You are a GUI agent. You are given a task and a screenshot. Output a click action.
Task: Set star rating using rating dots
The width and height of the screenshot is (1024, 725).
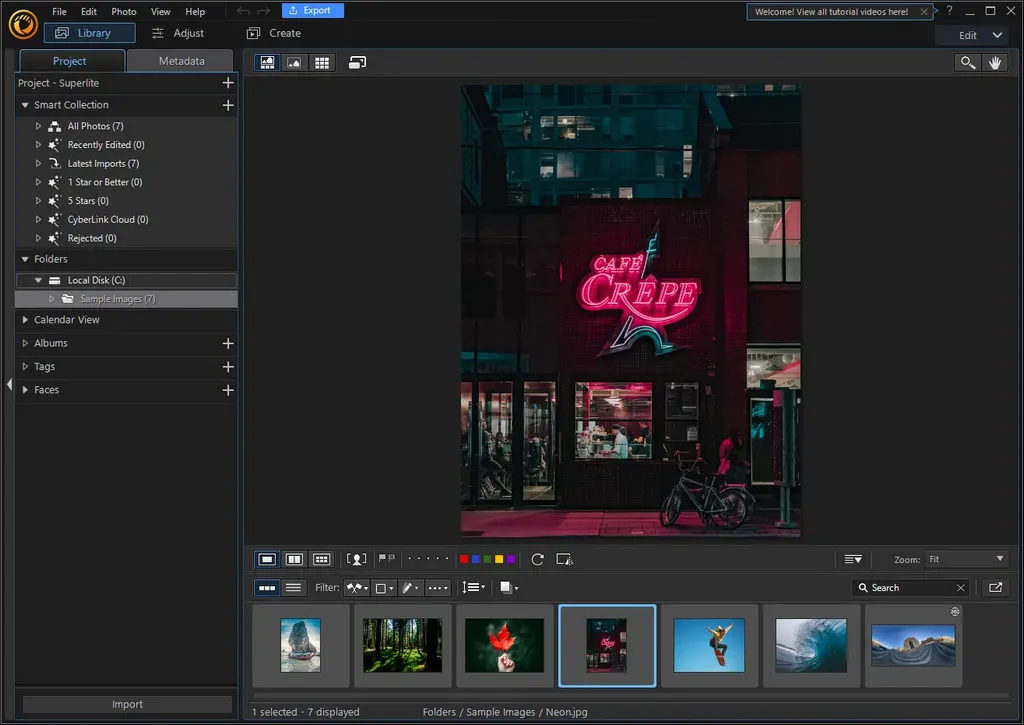428,559
